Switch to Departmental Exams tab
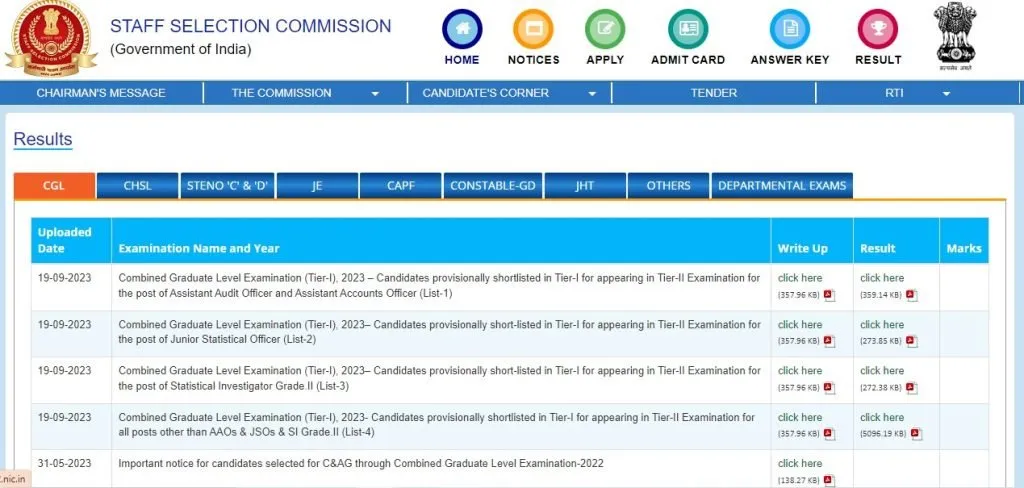This screenshot has width=1024, height=488. [782, 186]
